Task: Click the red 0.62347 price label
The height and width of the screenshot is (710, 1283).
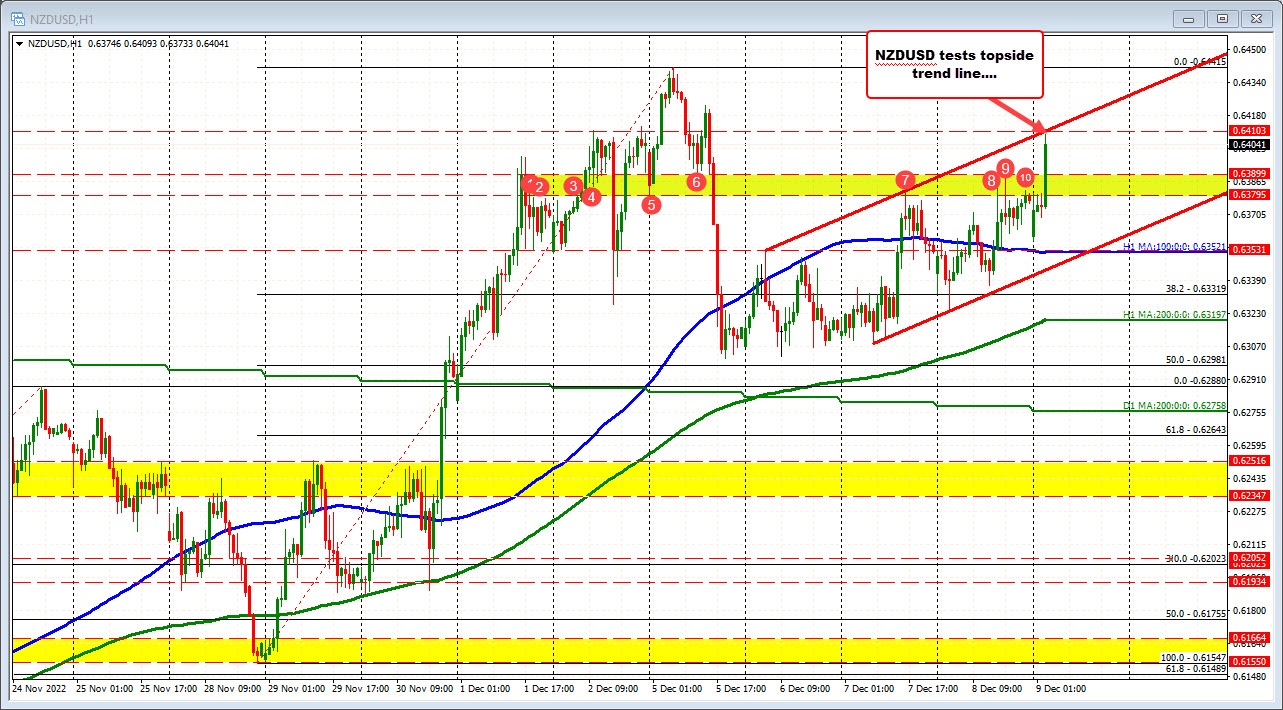Action: (x=1249, y=496)
